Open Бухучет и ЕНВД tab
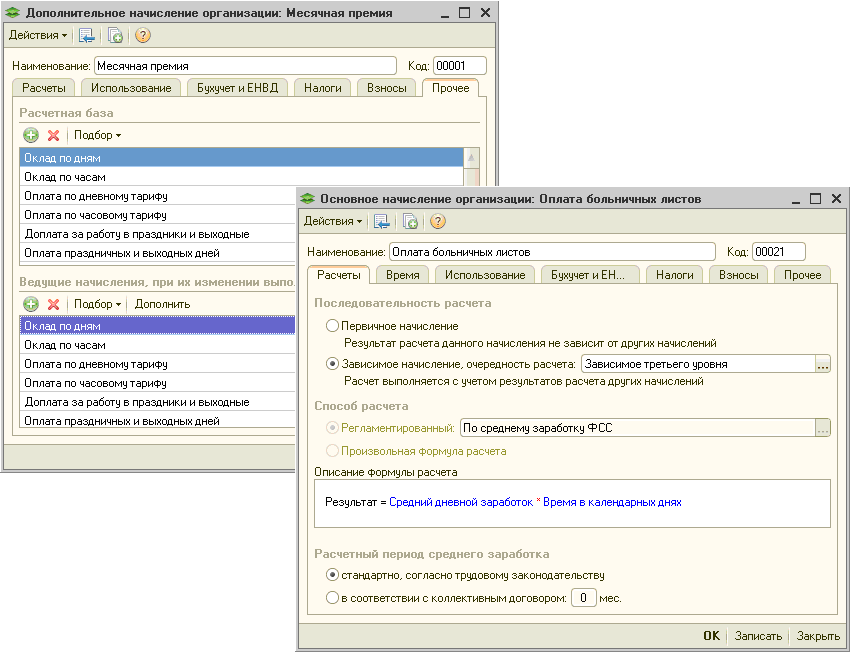Screen dimensions: 850x652 click(237, 88)
